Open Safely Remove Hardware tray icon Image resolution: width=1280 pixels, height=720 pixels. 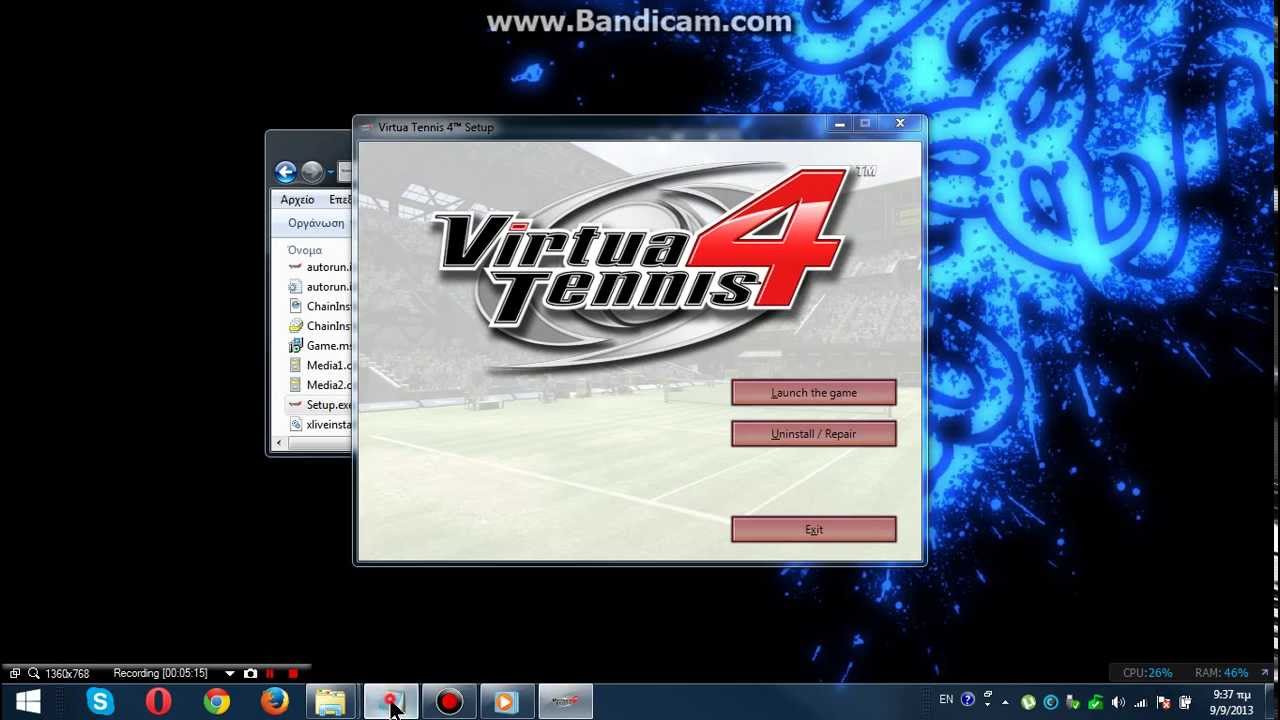tap(1073, 702)
